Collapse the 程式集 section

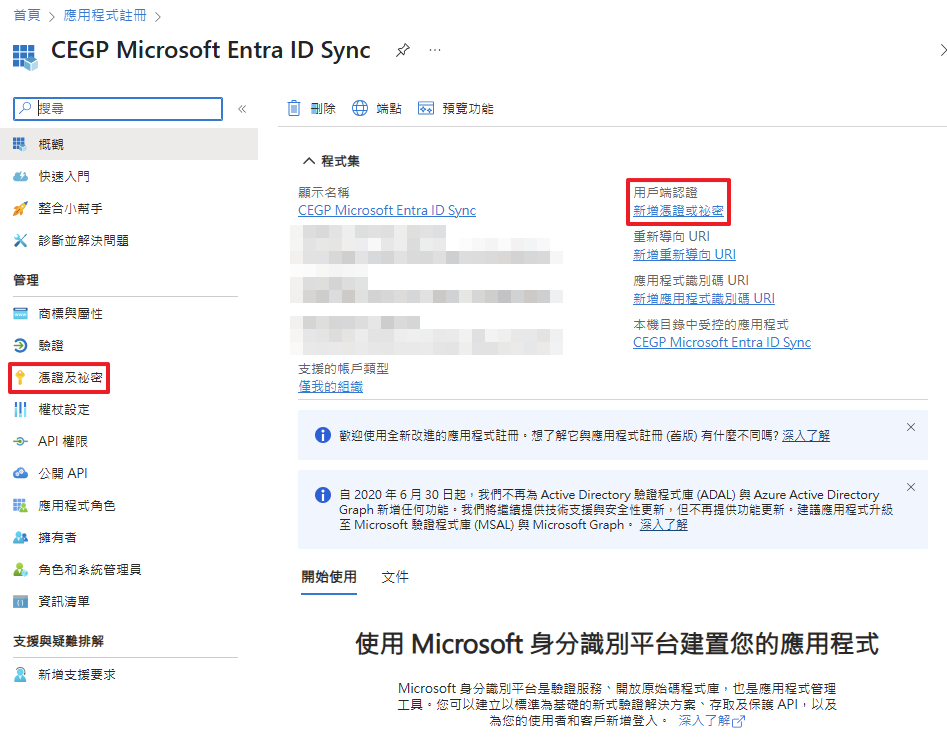pos(308,160)
